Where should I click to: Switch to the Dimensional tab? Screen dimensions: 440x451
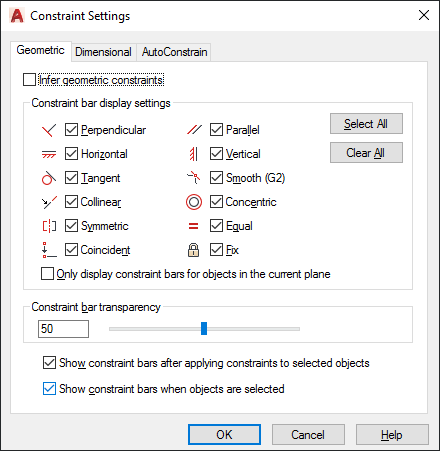click(x=103, y=52)
